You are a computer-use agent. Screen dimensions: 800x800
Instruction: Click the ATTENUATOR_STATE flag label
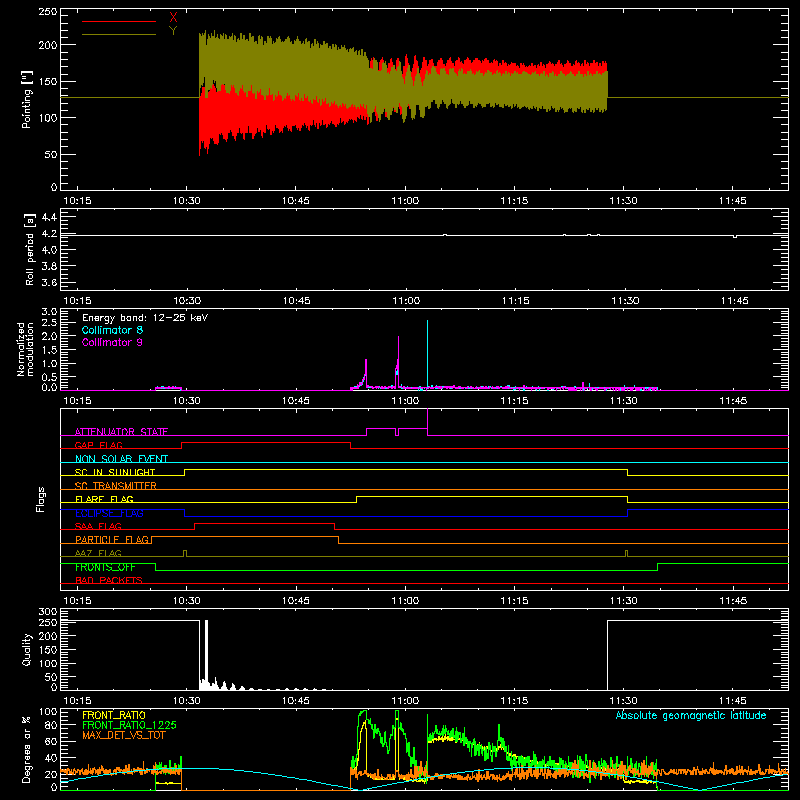pos(121,432)
